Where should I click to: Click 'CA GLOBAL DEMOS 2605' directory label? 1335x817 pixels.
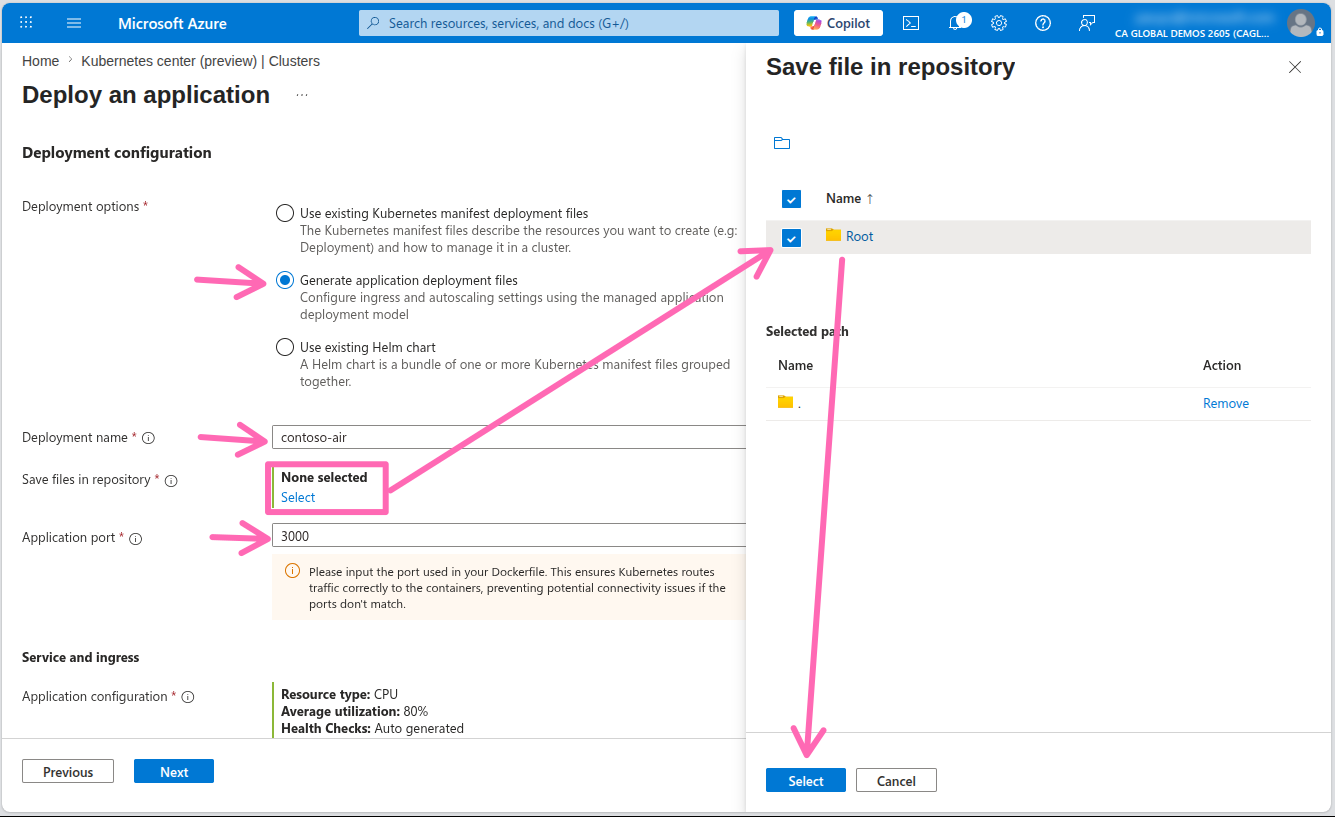pos(1191,33)
